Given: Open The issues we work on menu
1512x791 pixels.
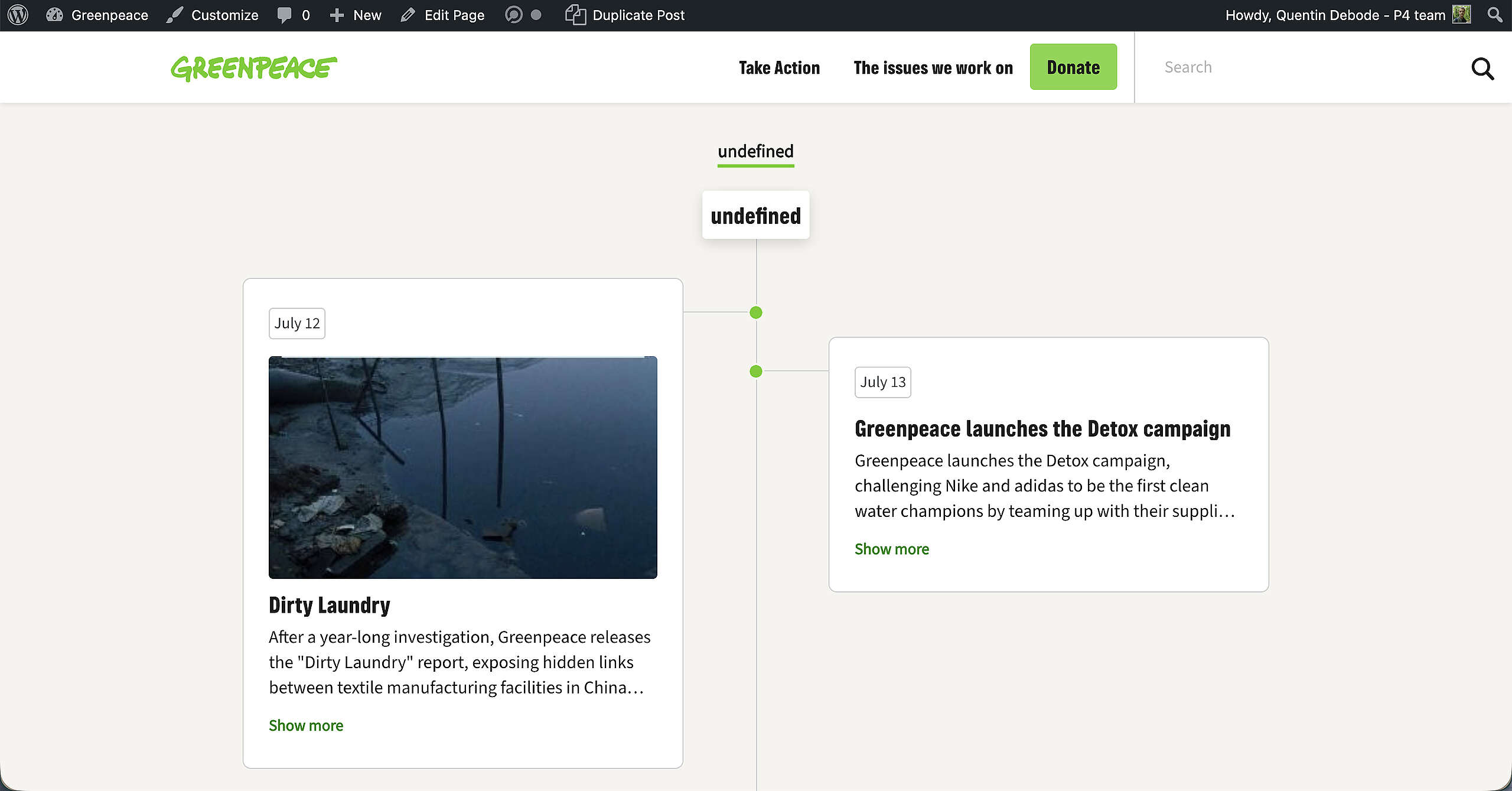Looking at the screenshot, I should pyautogui.click(x=933, y=67).
